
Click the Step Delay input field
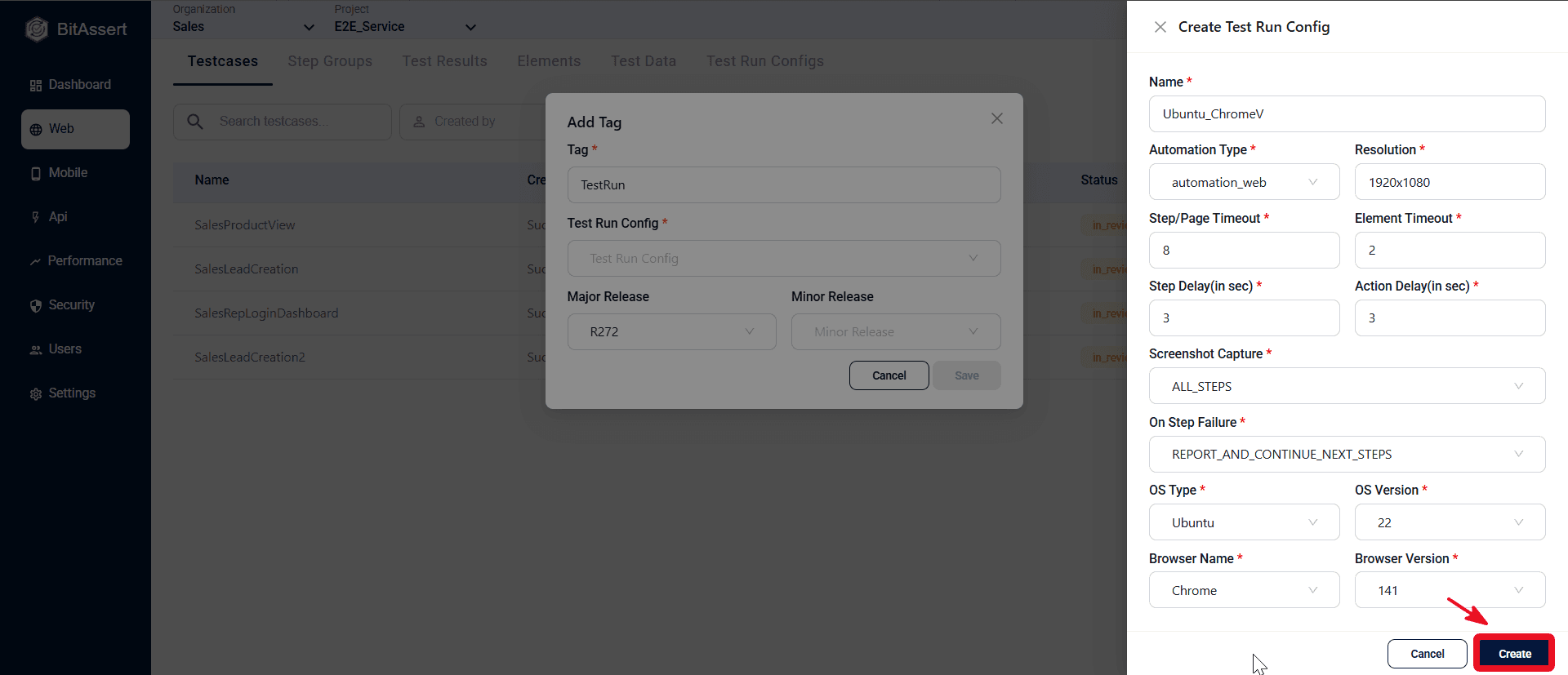[1244, 318]
